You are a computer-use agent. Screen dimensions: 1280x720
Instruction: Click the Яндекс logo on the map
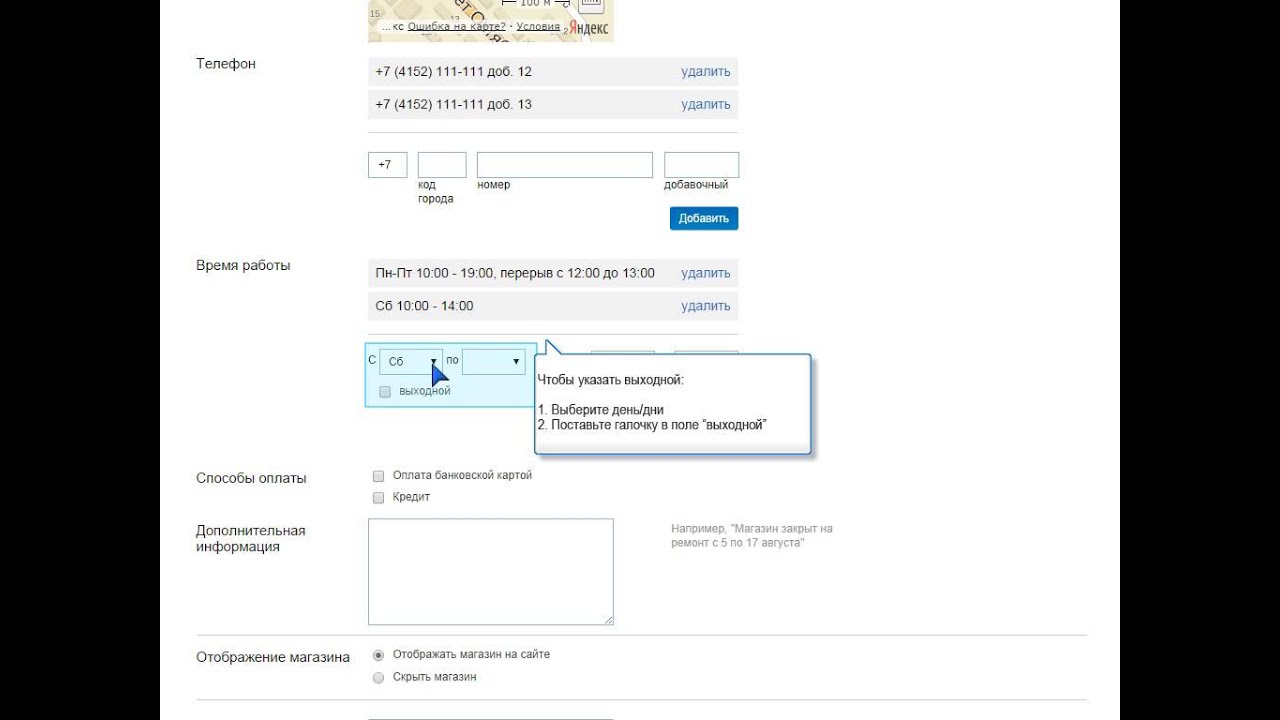[588, 28]
